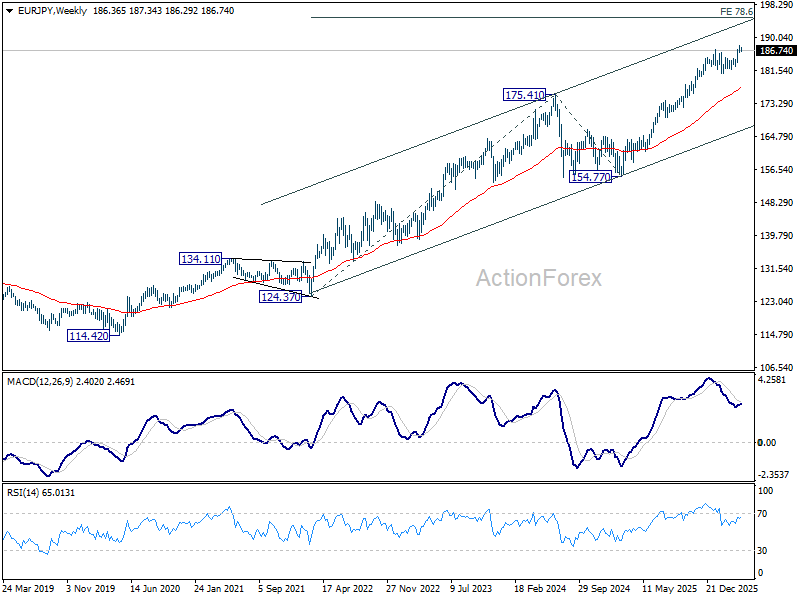
Task: Select the 154.770 price low label
Action: tap(590, 177)
